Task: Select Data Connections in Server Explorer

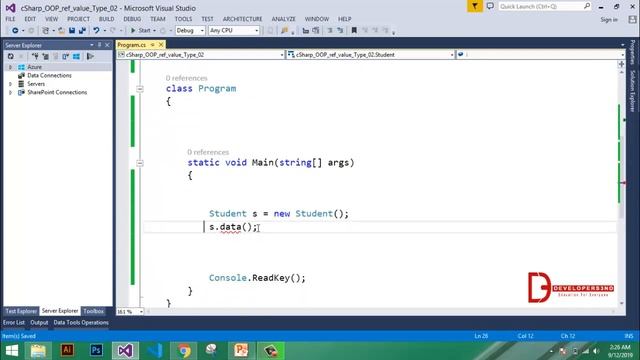Action: click(x=49, y=76)
